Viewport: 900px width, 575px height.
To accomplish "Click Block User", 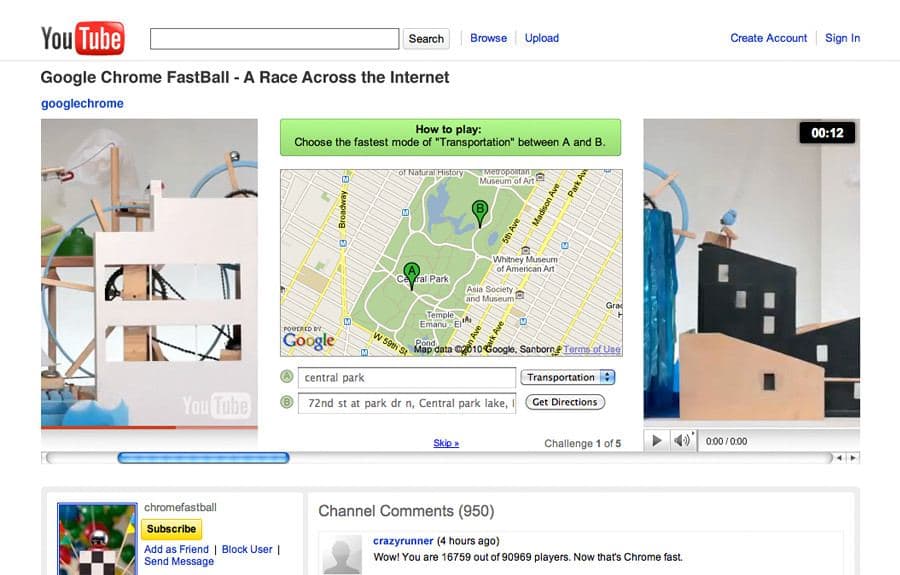I will click(247, 549).
